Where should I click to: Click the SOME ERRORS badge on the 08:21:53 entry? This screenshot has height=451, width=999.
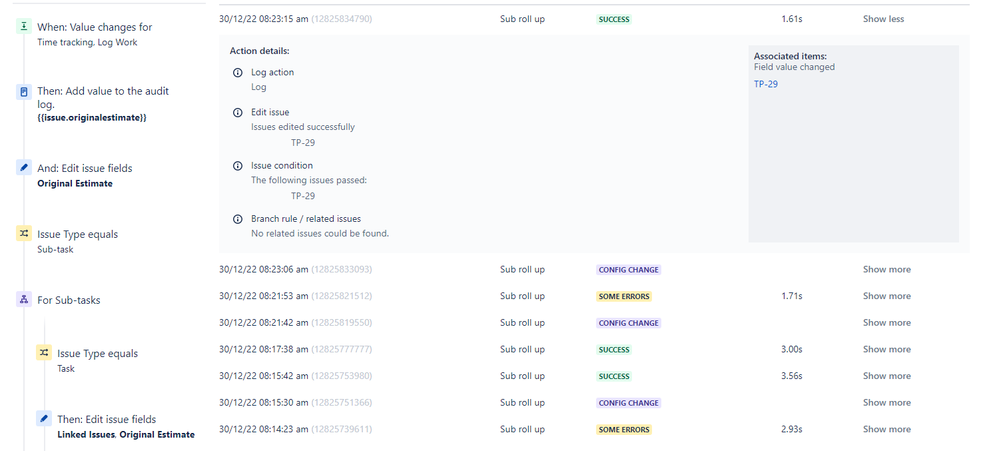point(624,297)
